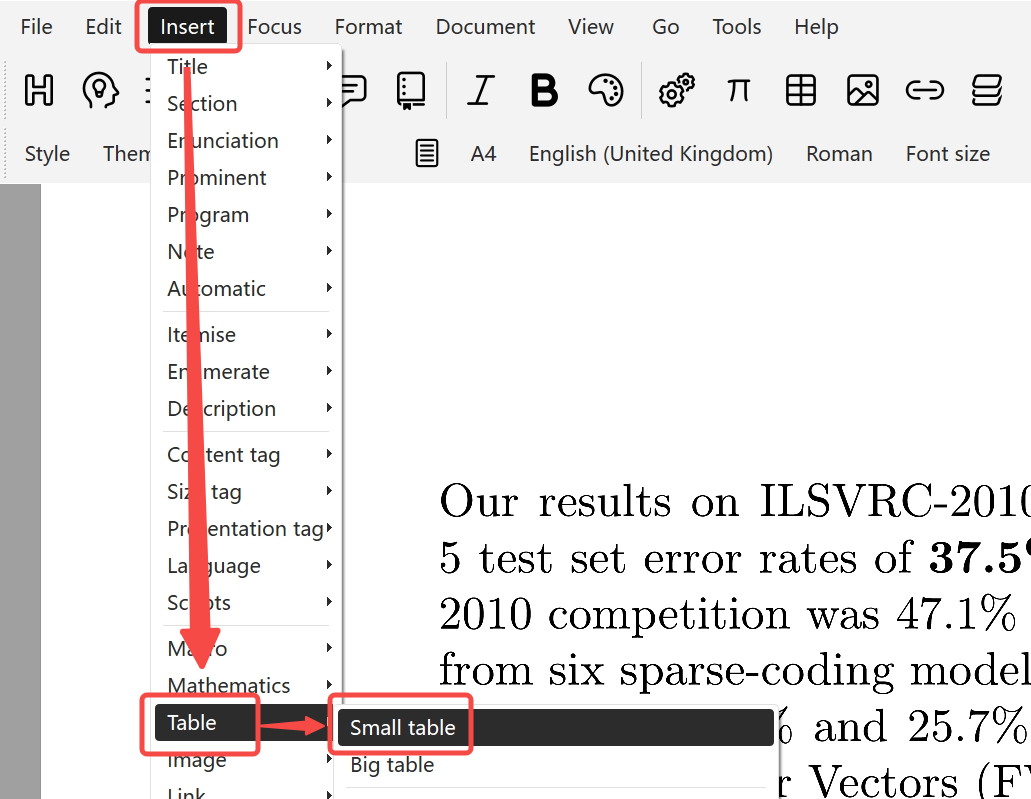Image resolution: width=1031 pixels, height=799 pixels.
Task: Change the A4 page size
Action: (x=483, y=153)
